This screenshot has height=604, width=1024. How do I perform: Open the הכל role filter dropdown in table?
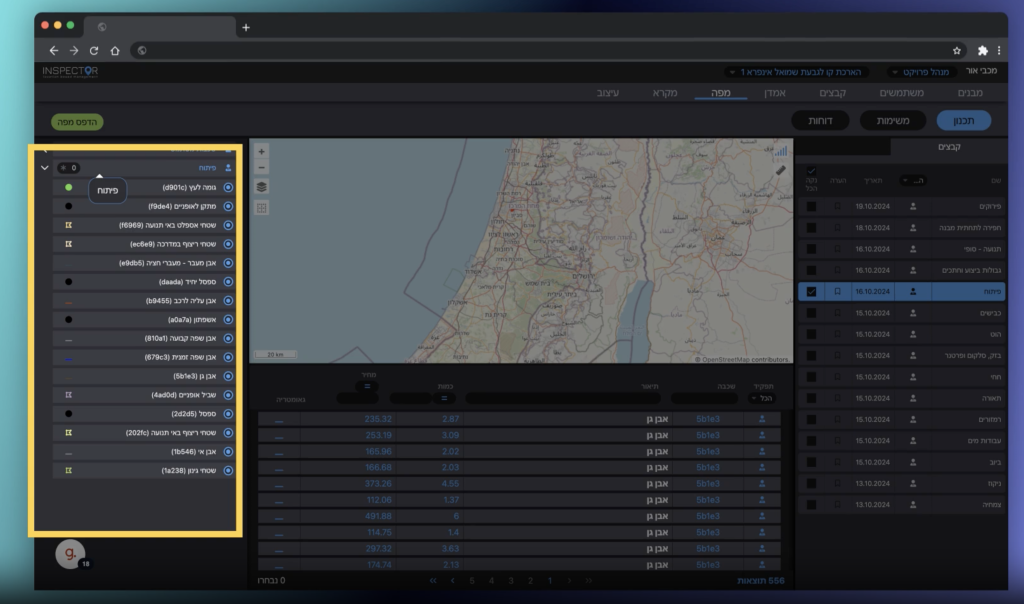click(x=761, y=398)
